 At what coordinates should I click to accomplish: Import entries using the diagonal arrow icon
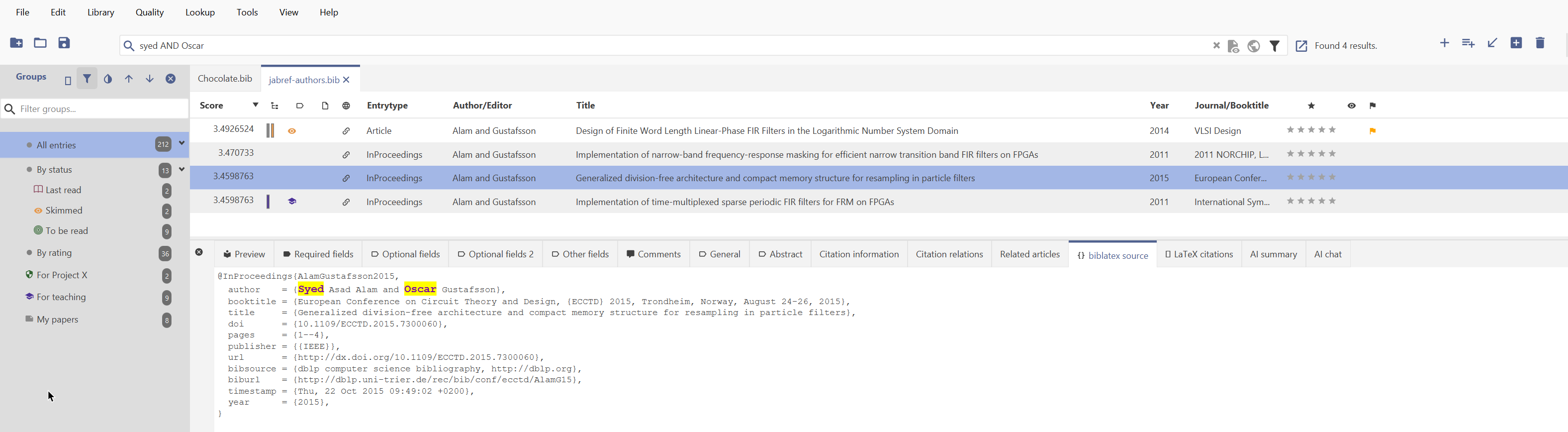point(1492,43)
